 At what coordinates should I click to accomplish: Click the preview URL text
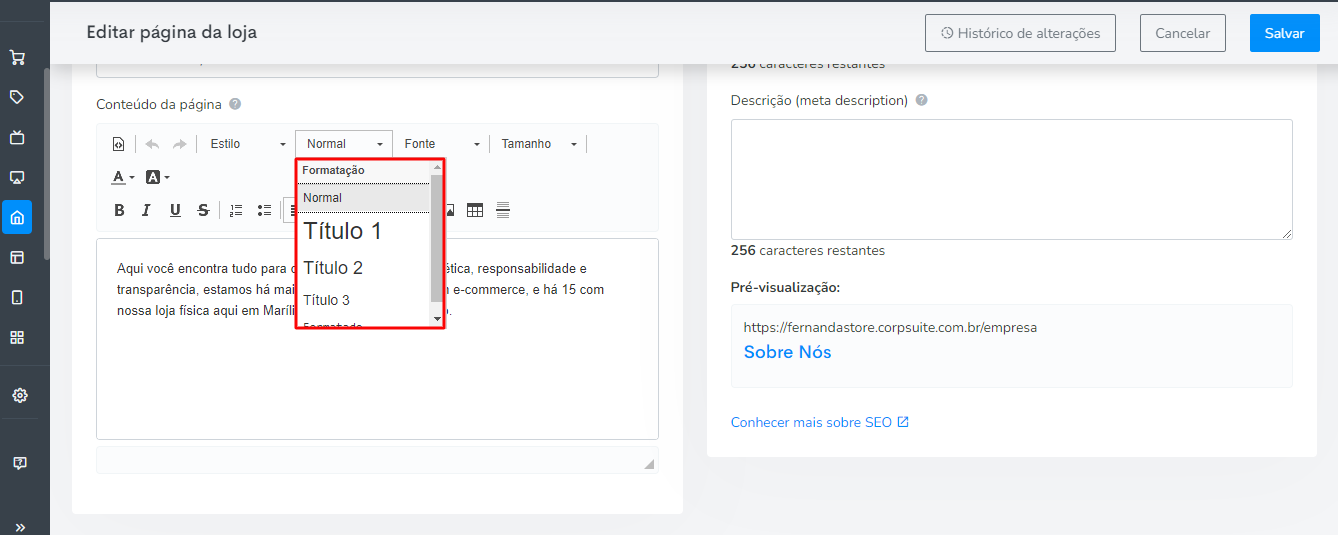click(x=890, y=327)
